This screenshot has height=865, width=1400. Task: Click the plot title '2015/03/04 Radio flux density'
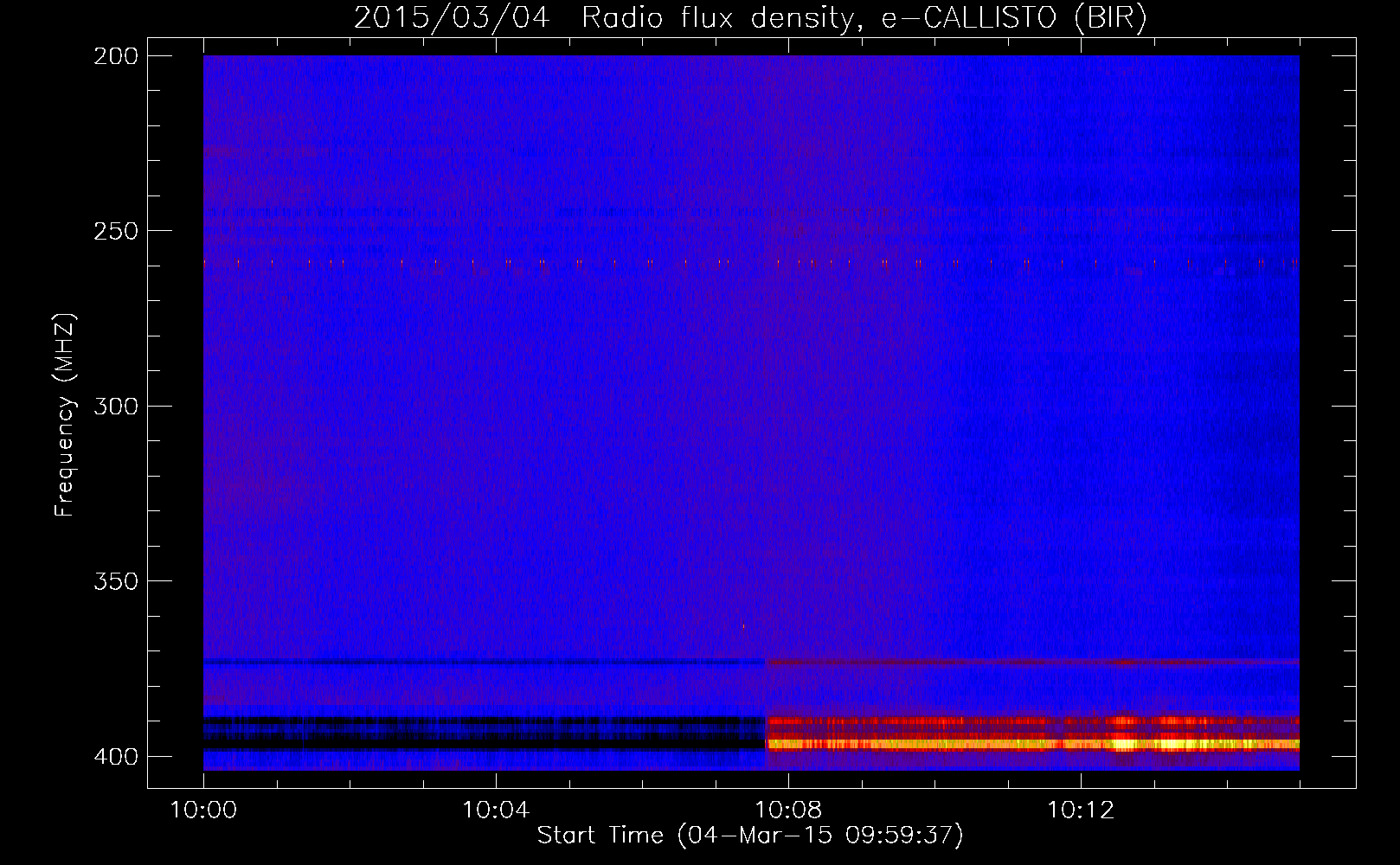pyautogui.click(x=750, y=17)
